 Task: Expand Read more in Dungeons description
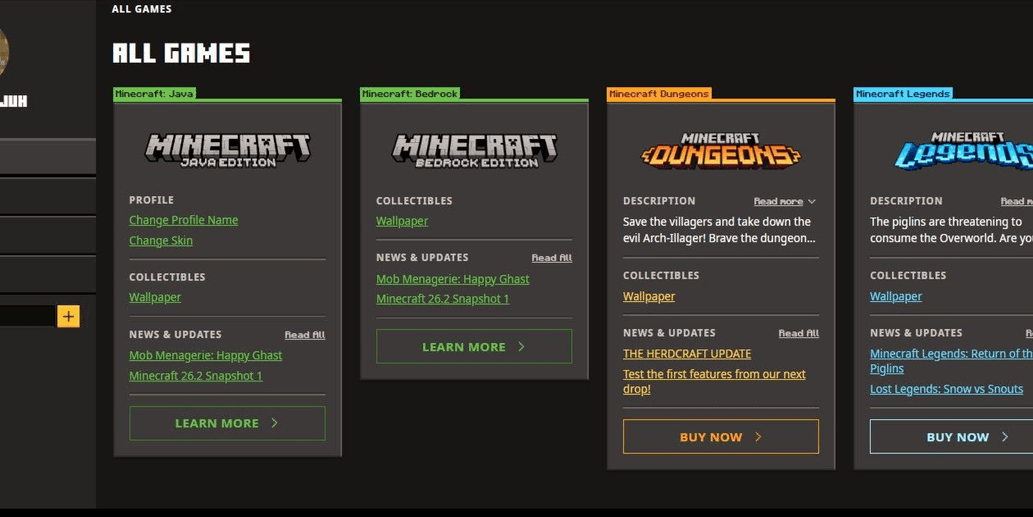tap(785, 201)
